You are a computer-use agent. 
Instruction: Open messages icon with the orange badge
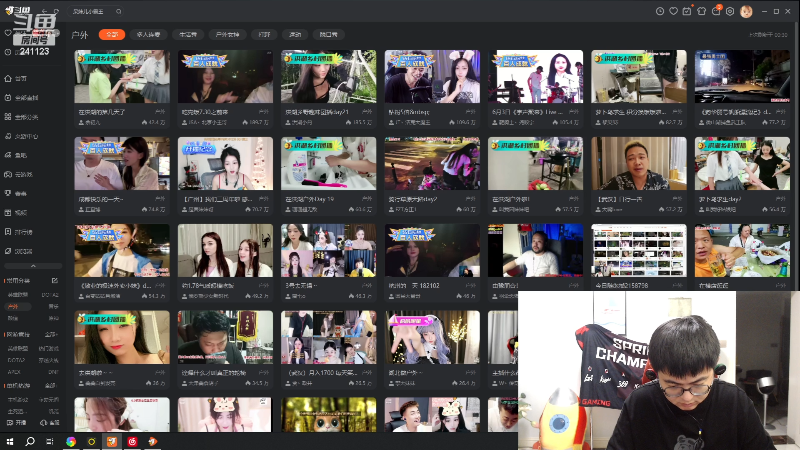716,11
